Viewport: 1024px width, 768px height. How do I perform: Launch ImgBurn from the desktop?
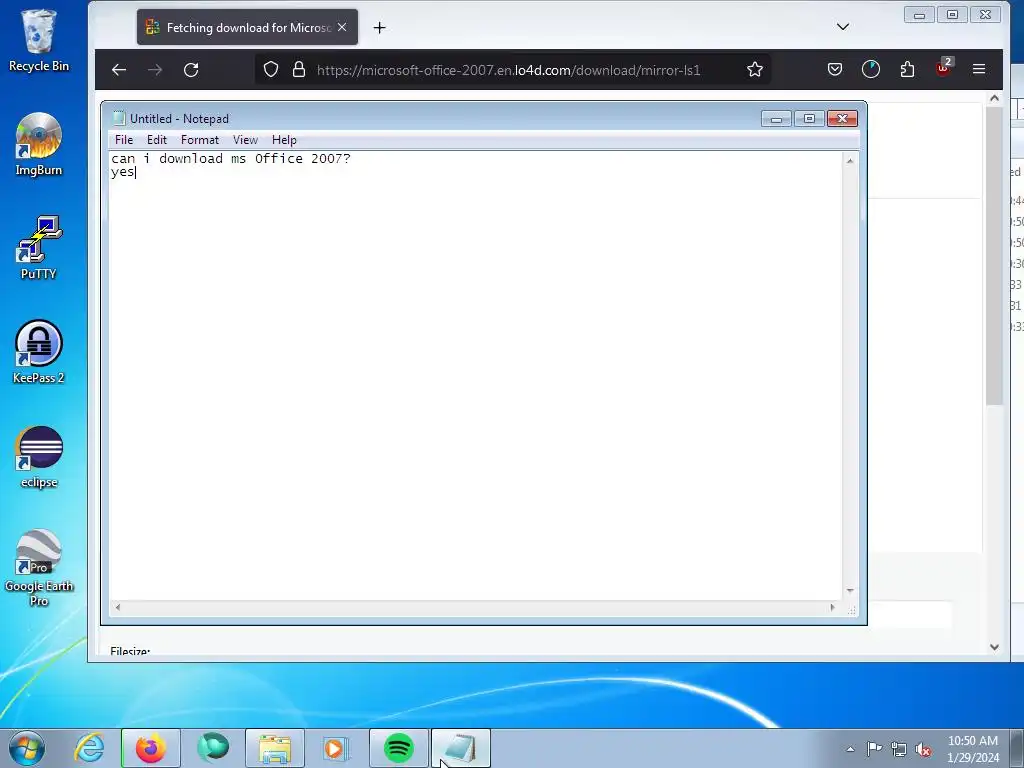(39, 144)
